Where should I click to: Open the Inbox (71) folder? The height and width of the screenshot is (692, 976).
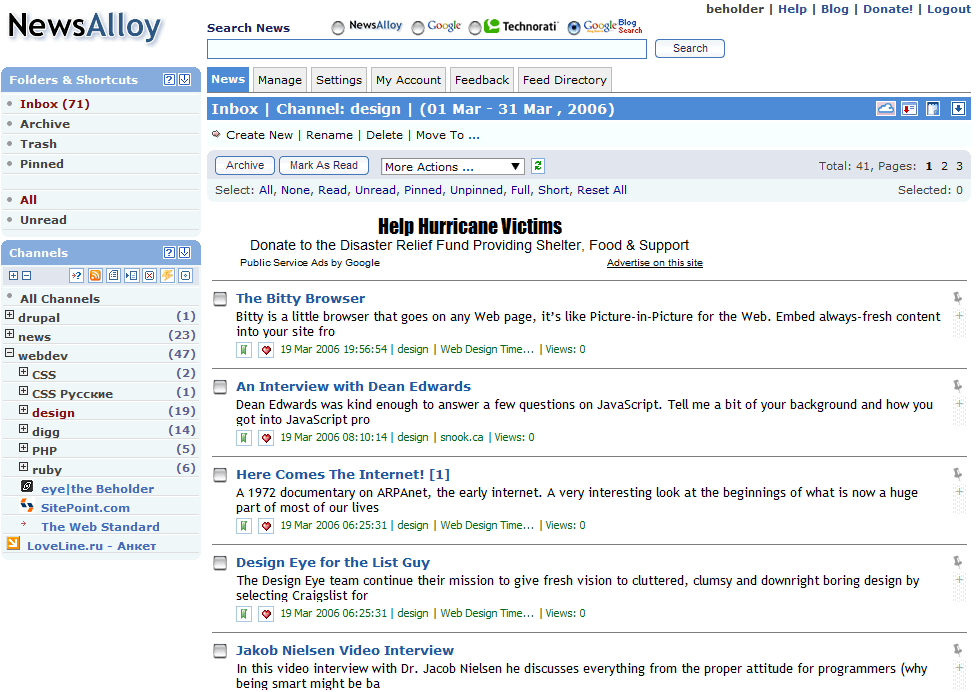tap(55, 104)
